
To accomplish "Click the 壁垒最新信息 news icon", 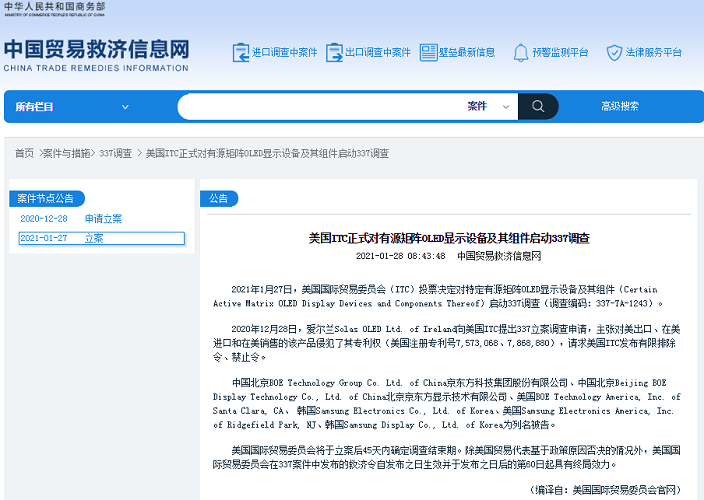I will tap(428, 53).
